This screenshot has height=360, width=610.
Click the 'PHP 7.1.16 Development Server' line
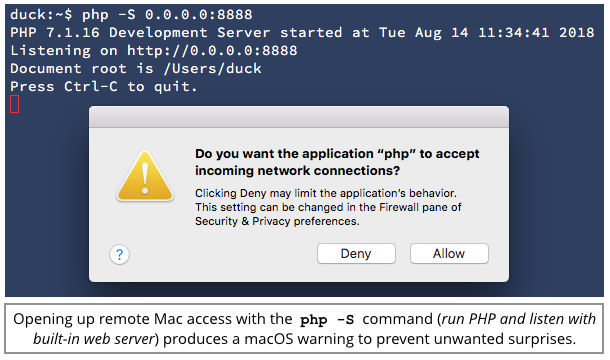pos(140,33)
